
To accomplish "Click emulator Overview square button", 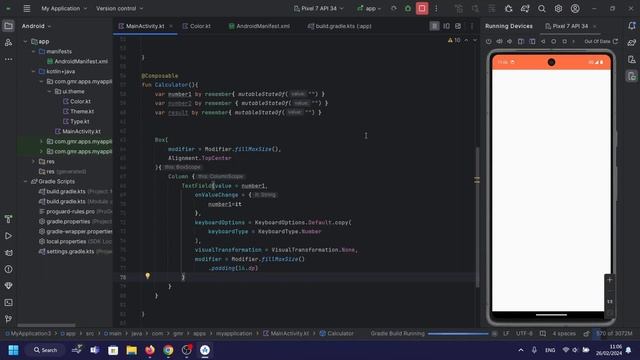I will click(x=564, y=41).
